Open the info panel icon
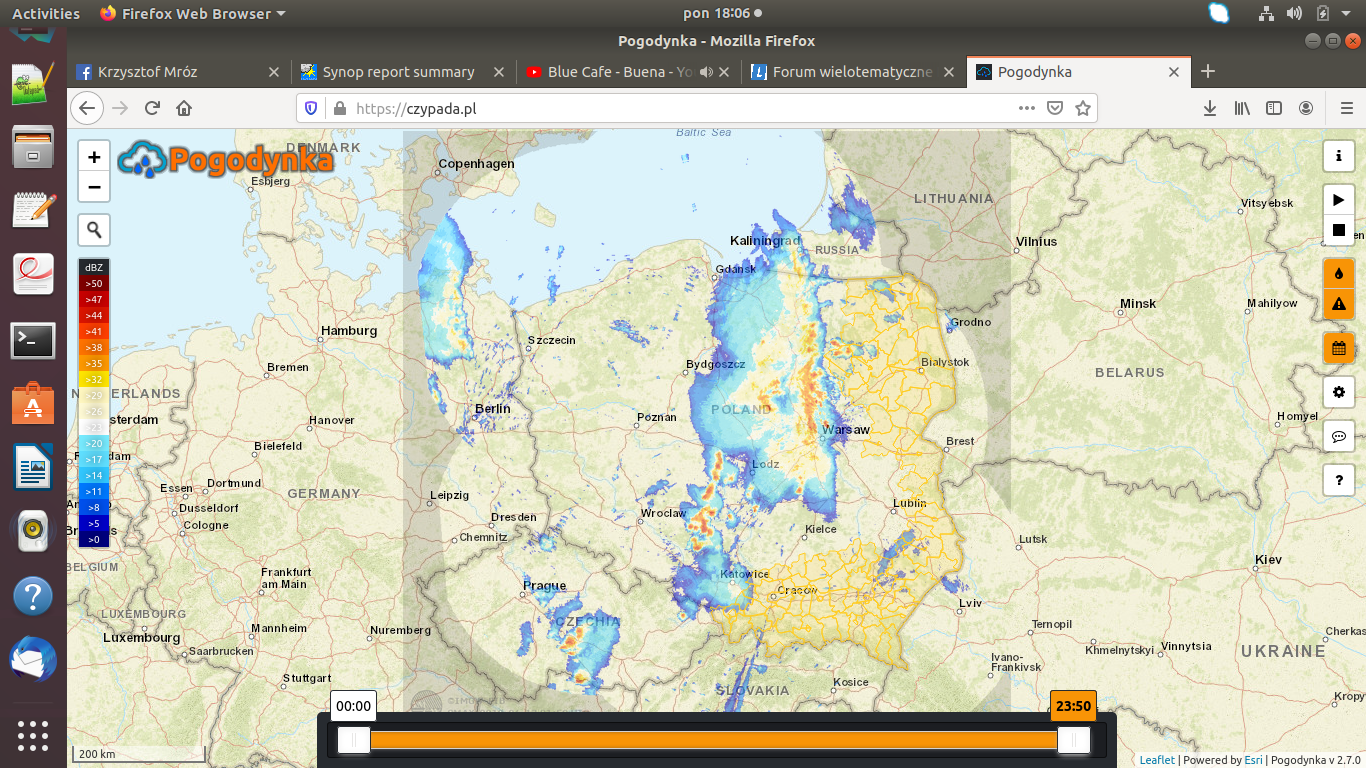Screen dimensions: 1366x768 [x=1338, y=156]
